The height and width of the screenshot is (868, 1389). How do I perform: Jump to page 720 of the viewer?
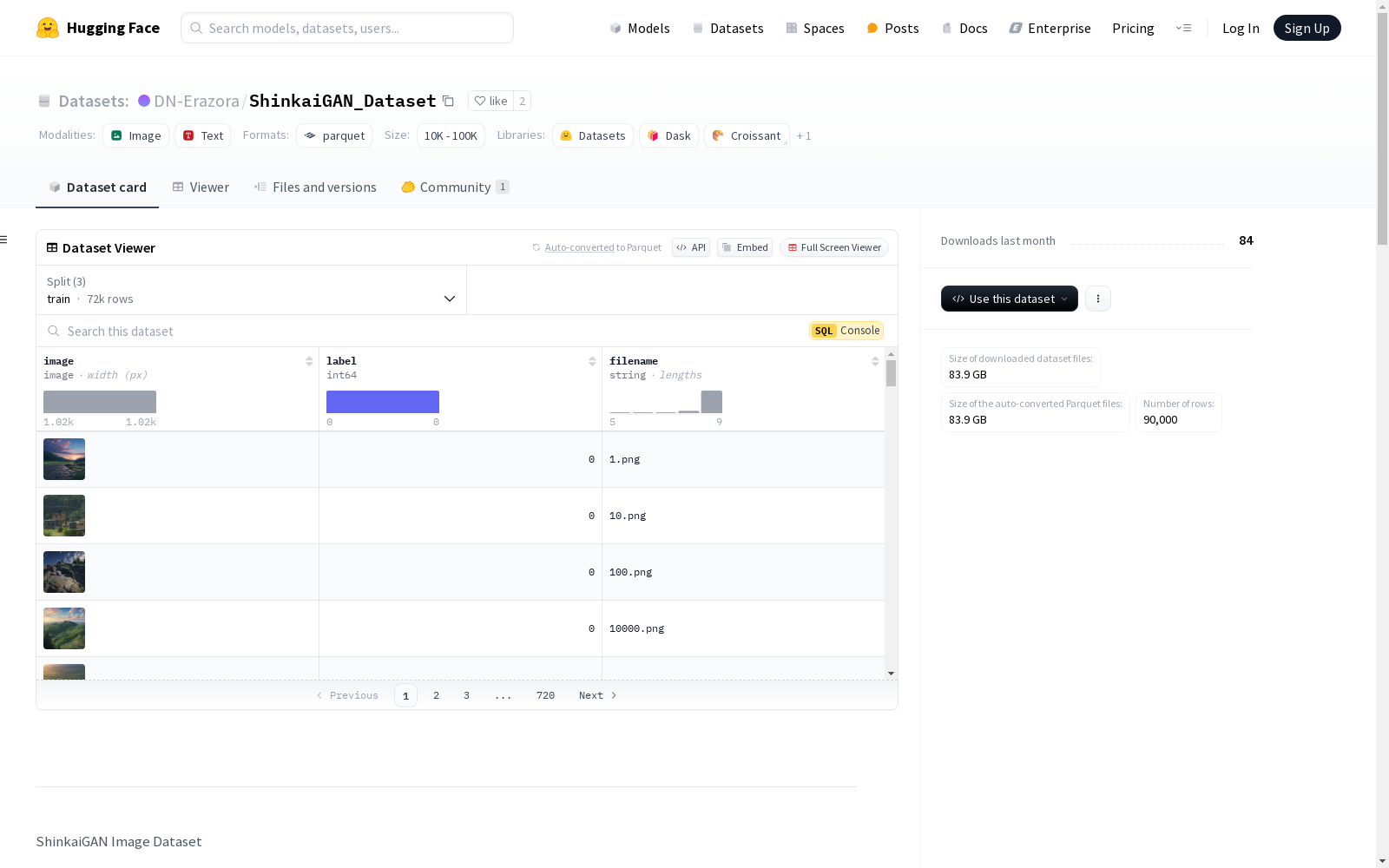[545, 695]
